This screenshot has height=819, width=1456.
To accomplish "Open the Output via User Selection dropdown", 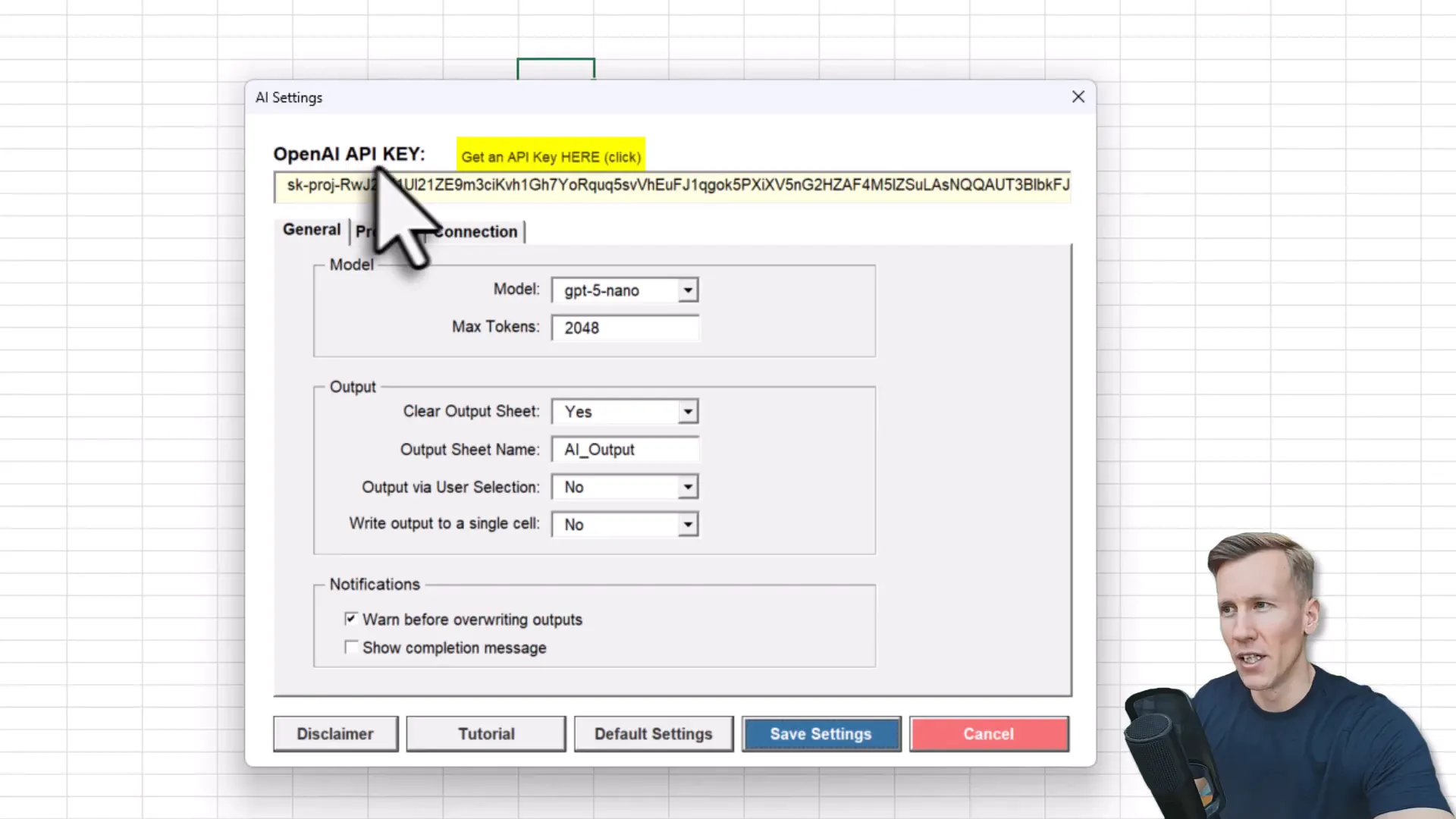I will (686, 487).
